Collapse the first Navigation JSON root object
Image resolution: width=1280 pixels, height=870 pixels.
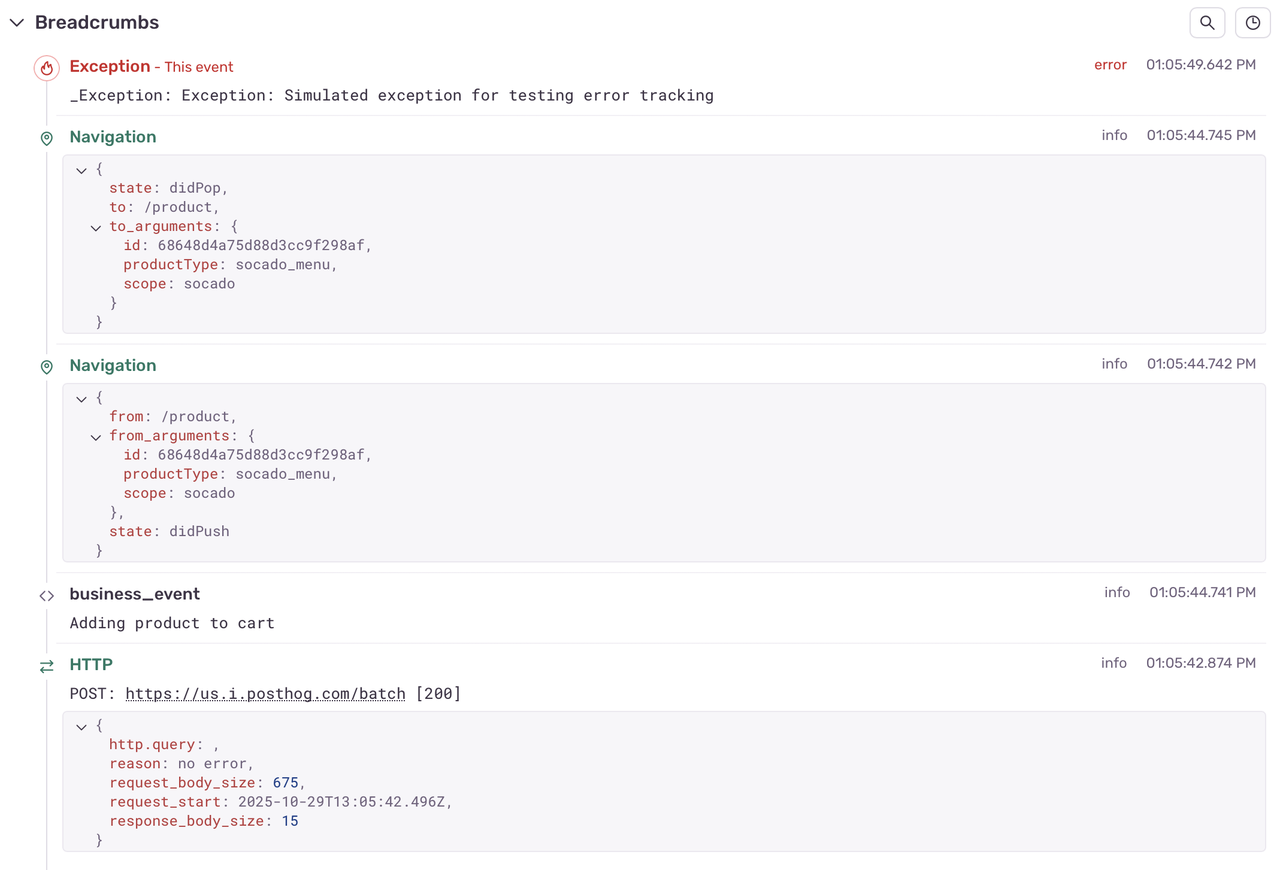82,170
